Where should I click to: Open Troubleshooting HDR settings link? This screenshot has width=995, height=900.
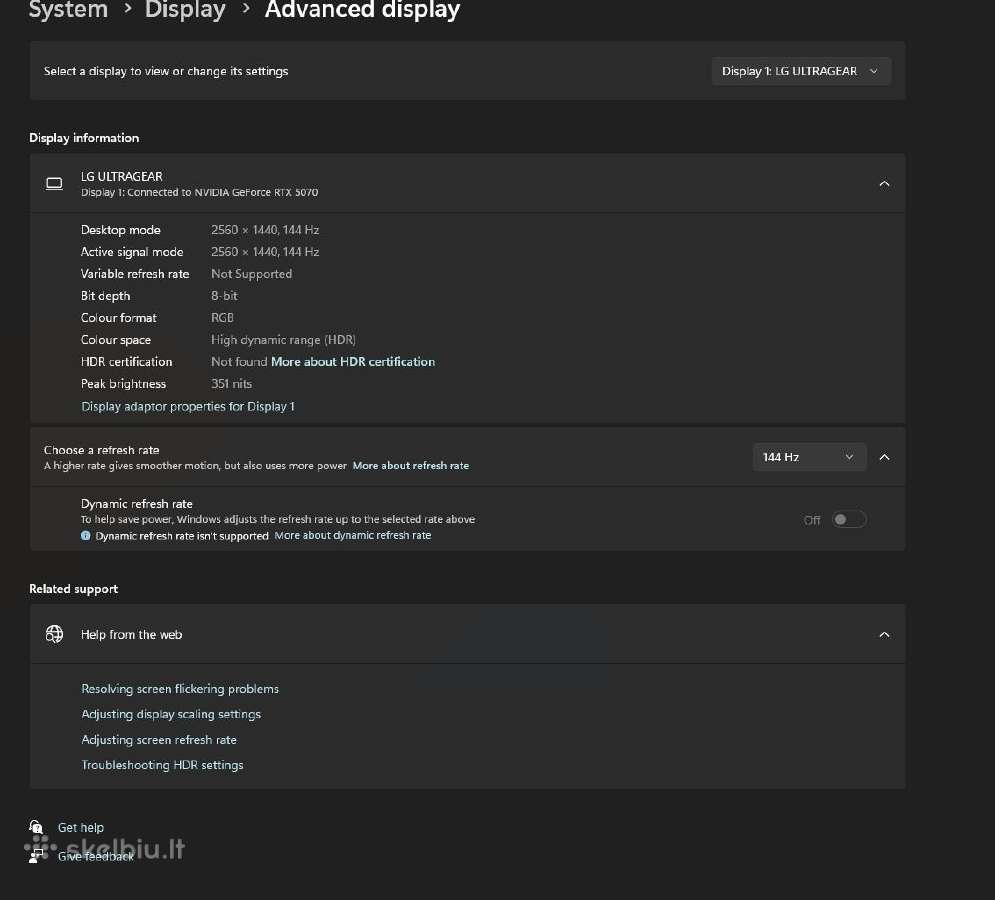(162, 765)
